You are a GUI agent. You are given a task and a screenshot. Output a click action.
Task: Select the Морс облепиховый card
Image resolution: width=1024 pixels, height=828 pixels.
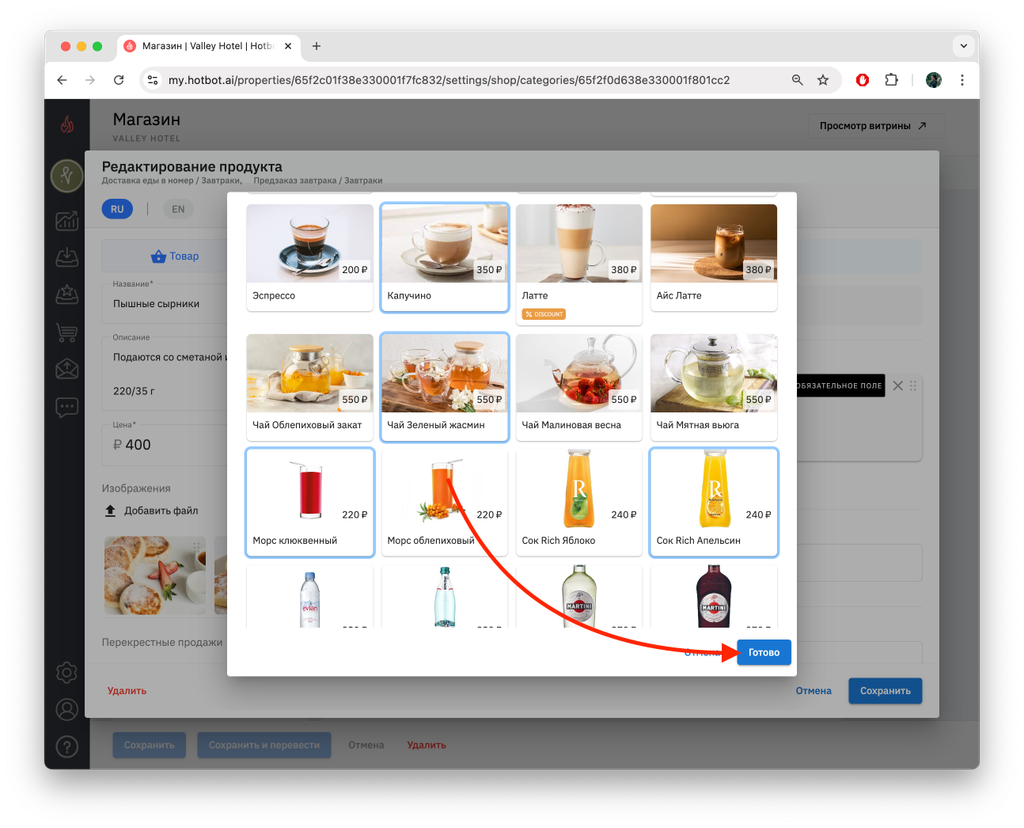(x=444, y=502)
